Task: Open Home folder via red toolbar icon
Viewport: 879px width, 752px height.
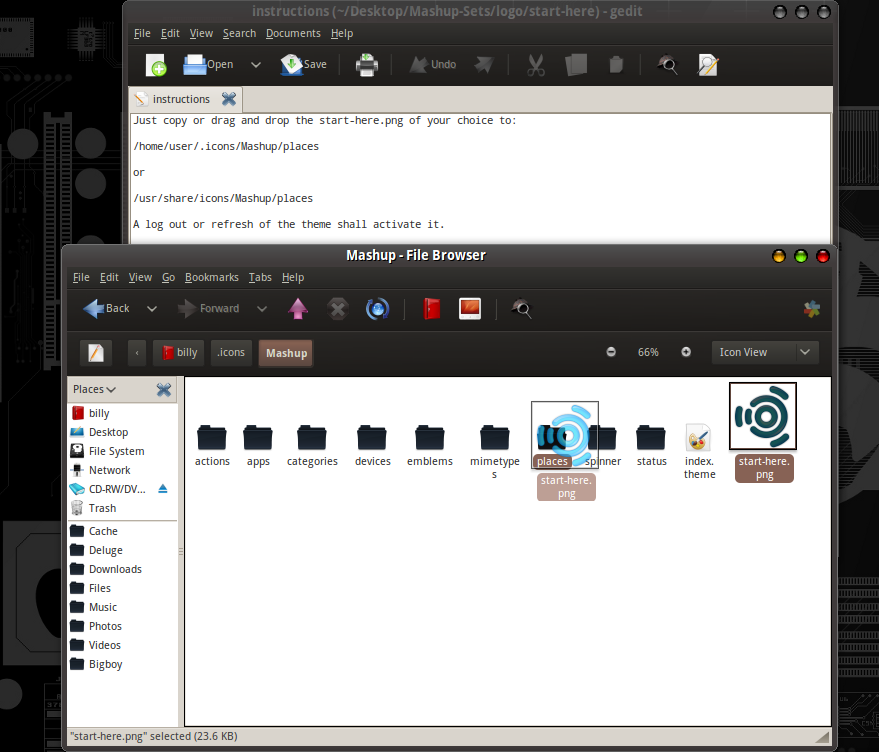Action: pos(432,309)
